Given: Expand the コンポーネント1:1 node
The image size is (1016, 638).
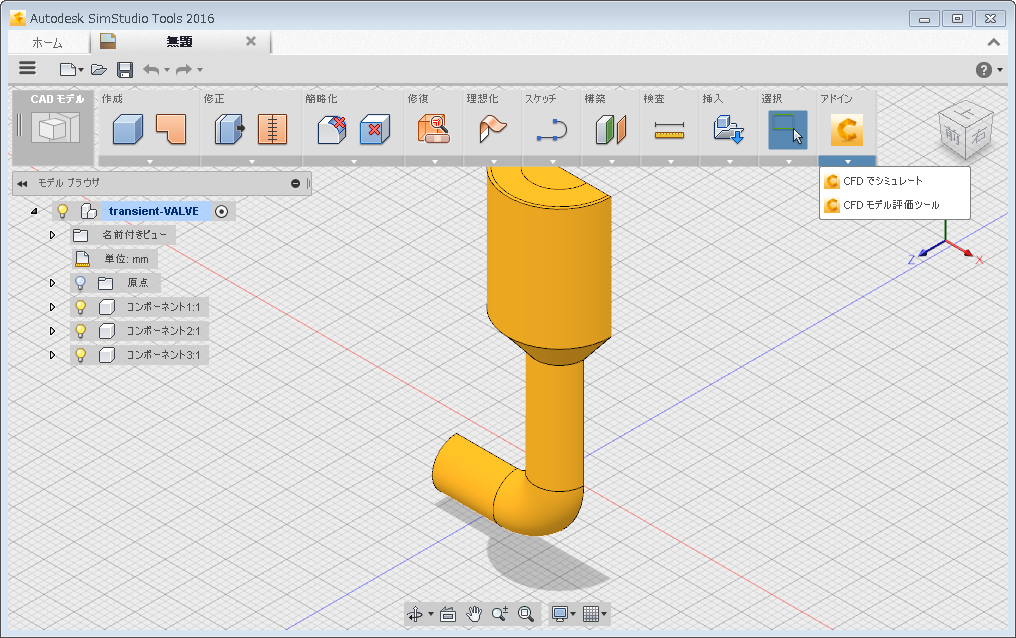Looking at the screenshot, I should (52, 307).
